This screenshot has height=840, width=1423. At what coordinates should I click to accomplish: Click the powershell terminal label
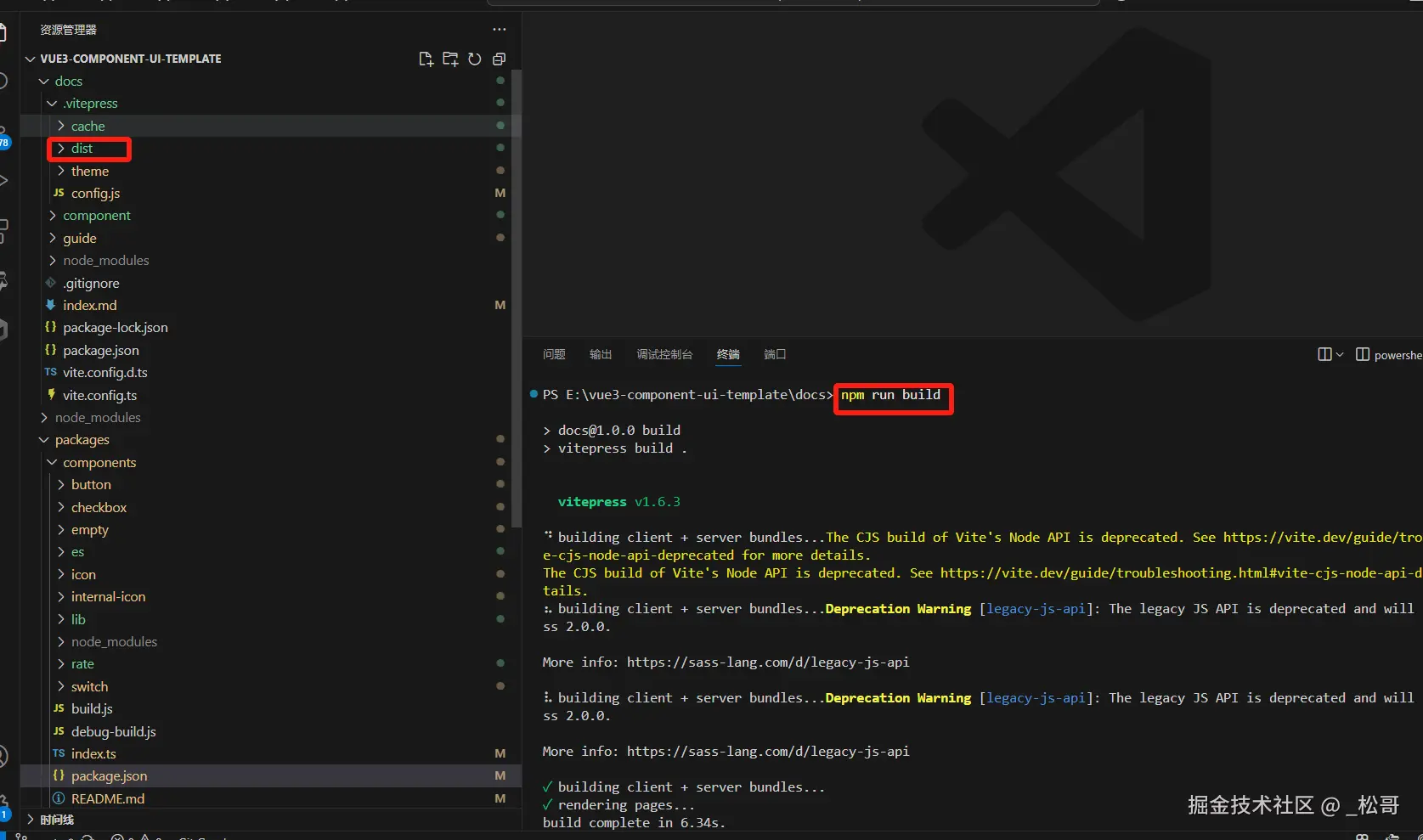click(1398, 355)
